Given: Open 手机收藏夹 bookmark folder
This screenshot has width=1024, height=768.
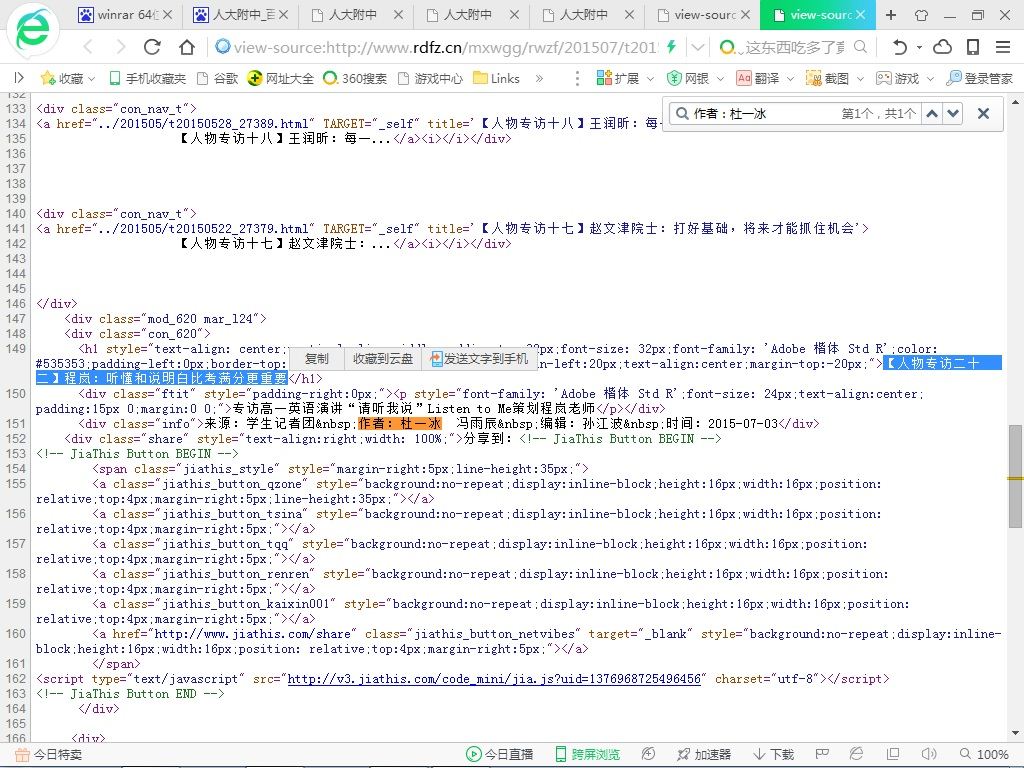Looking at the screenshot, I should click(148, 78).
